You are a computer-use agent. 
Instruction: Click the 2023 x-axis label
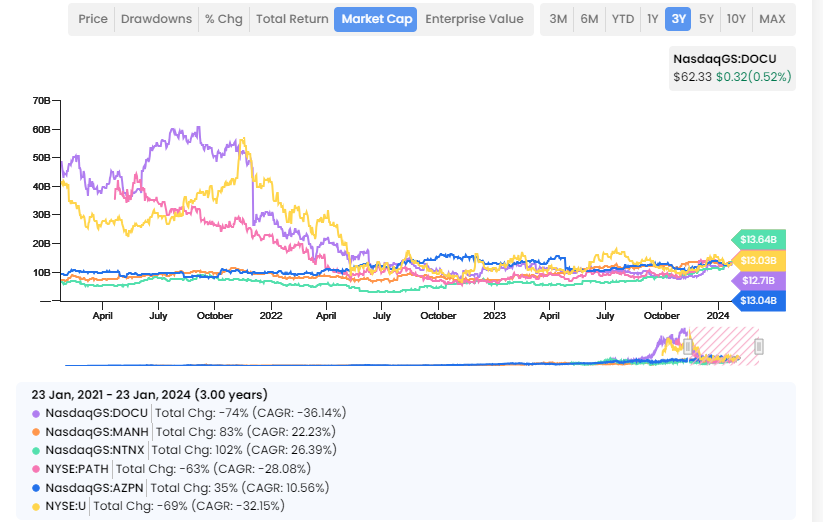(x=494, y=316)
